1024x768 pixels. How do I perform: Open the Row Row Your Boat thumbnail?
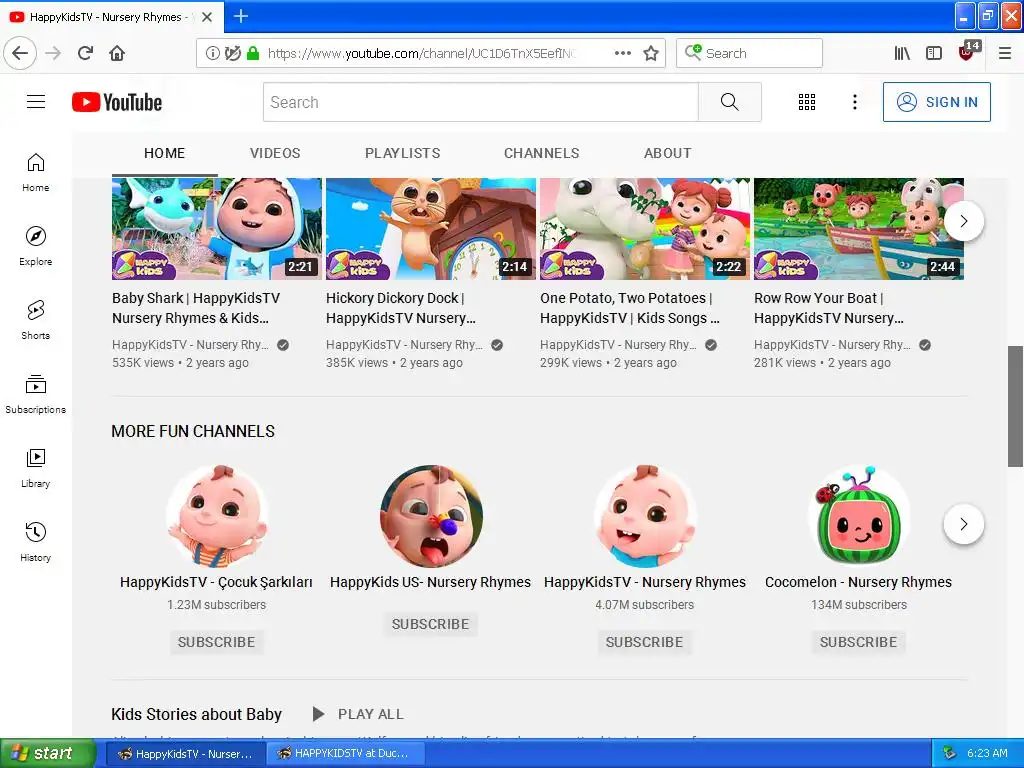click(859, 229)
